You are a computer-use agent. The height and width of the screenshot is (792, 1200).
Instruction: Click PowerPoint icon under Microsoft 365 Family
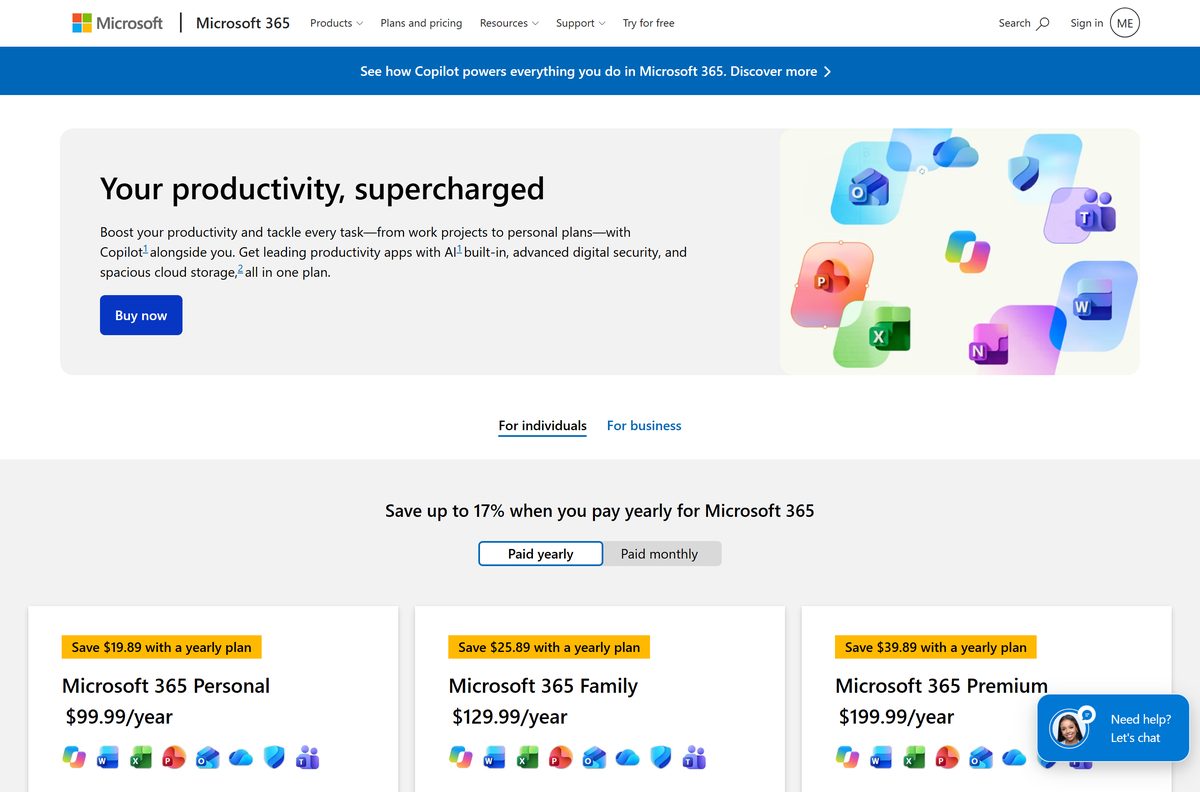[x=561, y=757]
